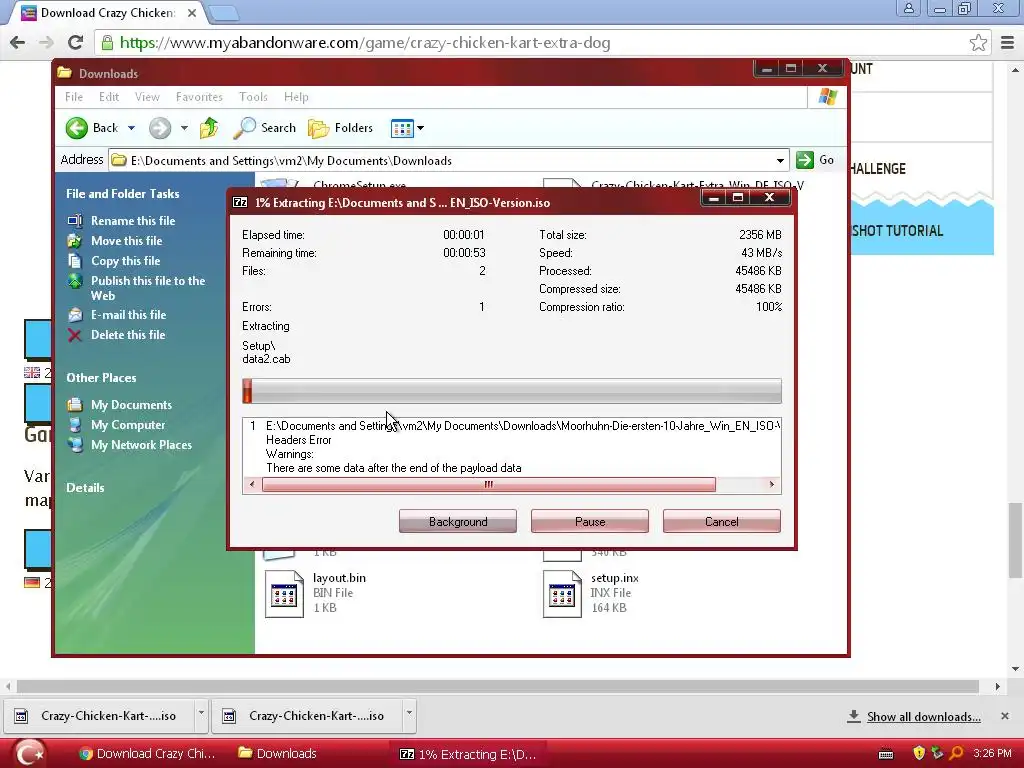The image size is (1024, 768).
Task: Open My Documents from Other Places
Action: pos(132,405)
